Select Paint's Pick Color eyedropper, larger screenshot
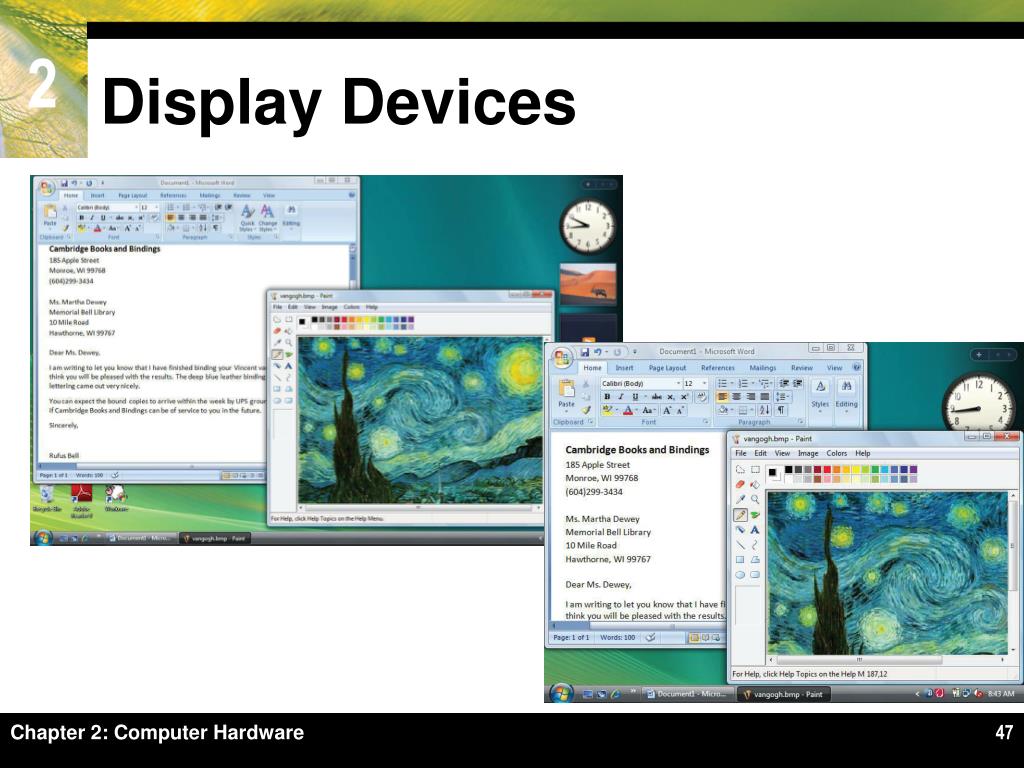Viewport: 1024px width, 768px height. pos(740,499)
